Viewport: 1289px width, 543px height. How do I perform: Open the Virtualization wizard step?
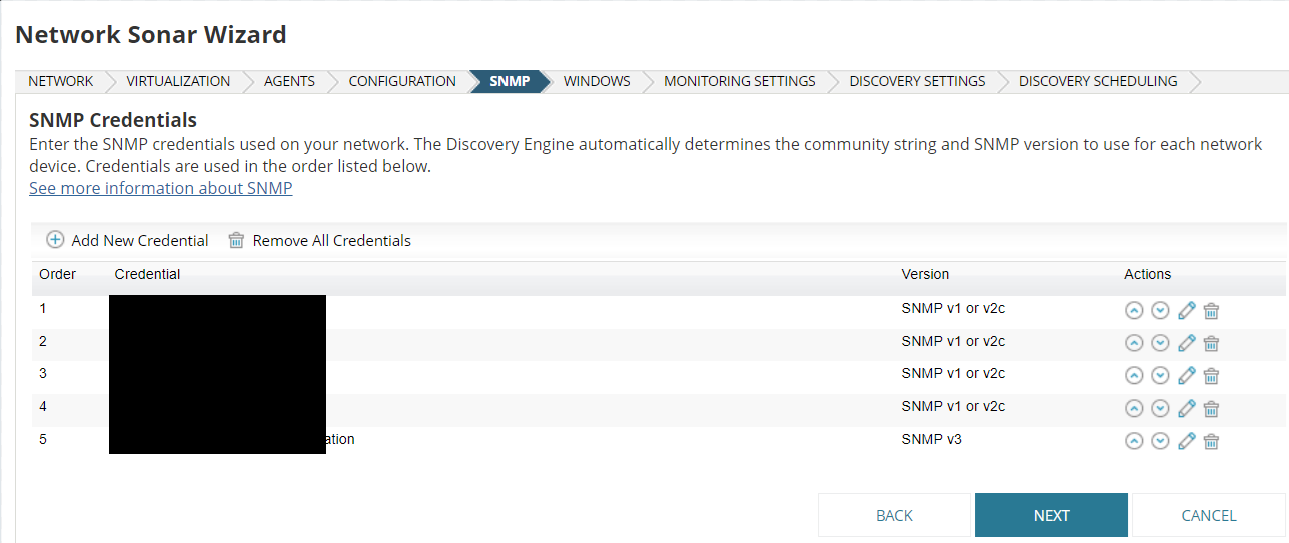point(178,81)
